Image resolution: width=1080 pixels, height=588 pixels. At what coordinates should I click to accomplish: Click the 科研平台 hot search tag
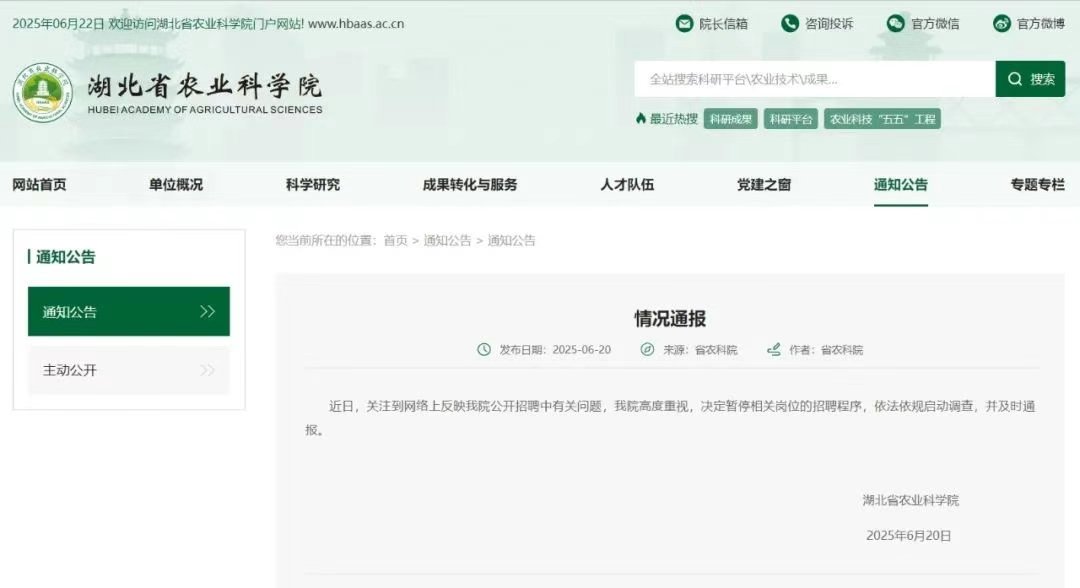[791, 119]
